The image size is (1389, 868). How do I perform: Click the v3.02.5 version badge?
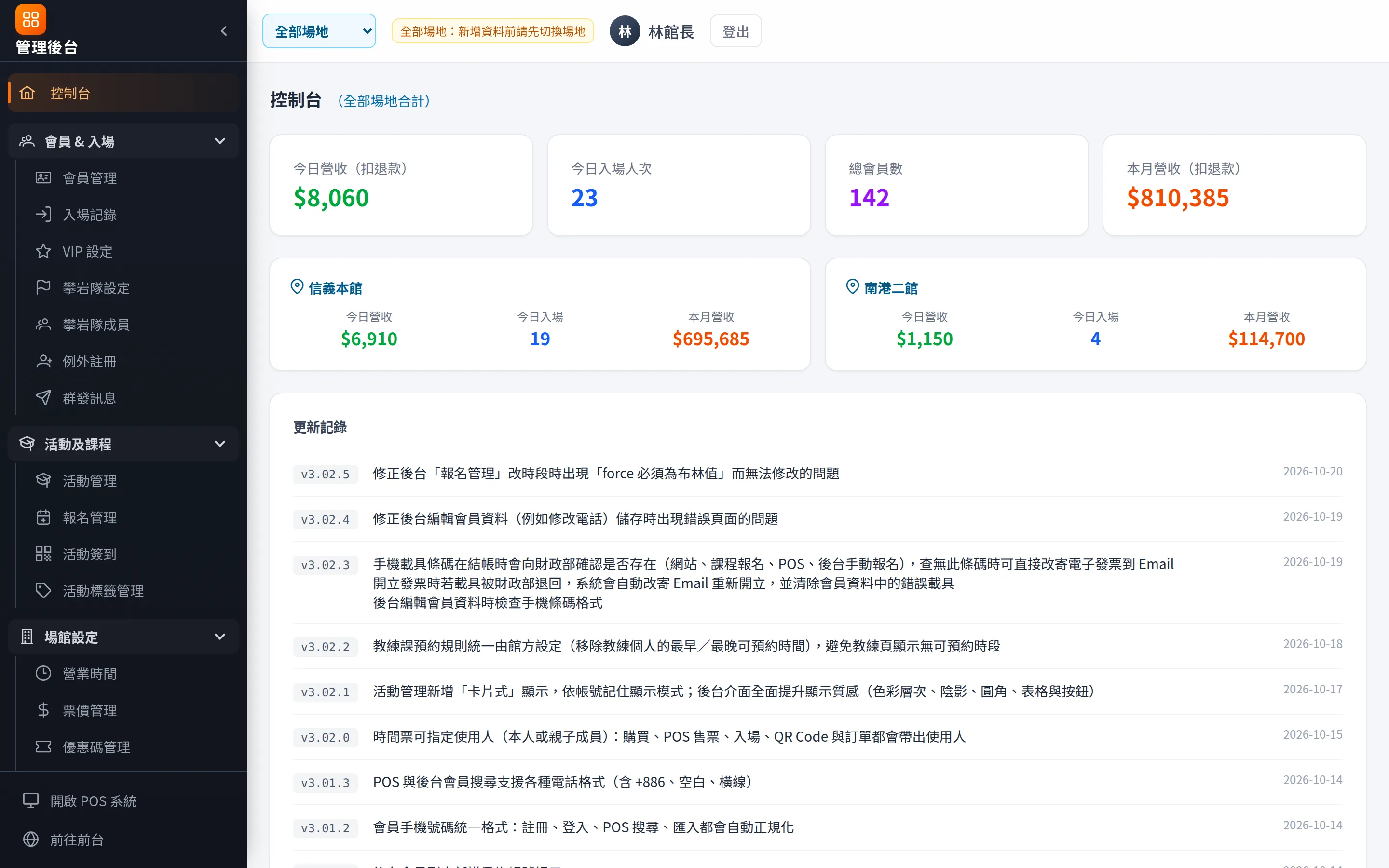[326, 474]
